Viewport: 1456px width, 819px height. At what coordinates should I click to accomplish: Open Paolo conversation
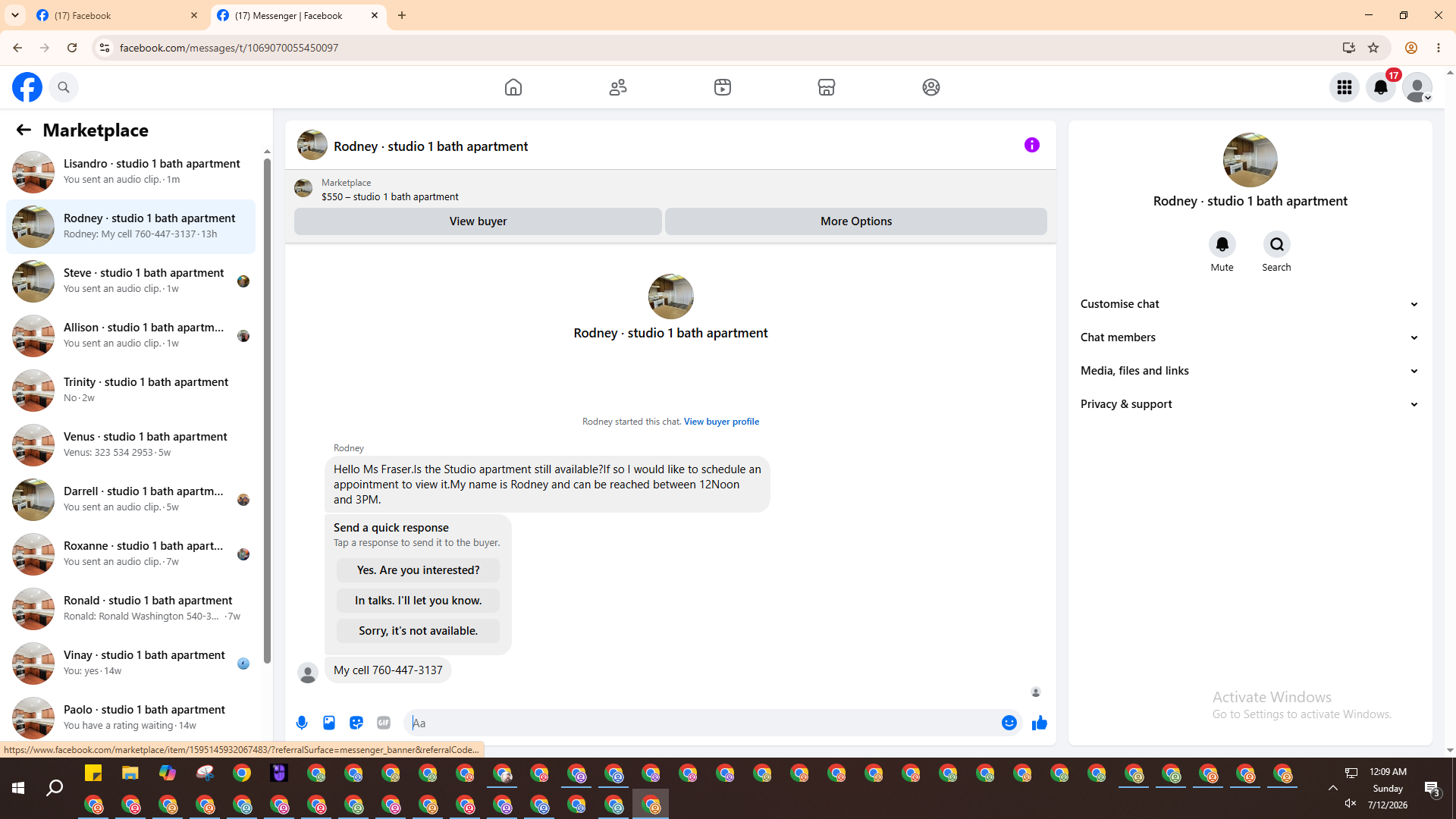[130, 718]
